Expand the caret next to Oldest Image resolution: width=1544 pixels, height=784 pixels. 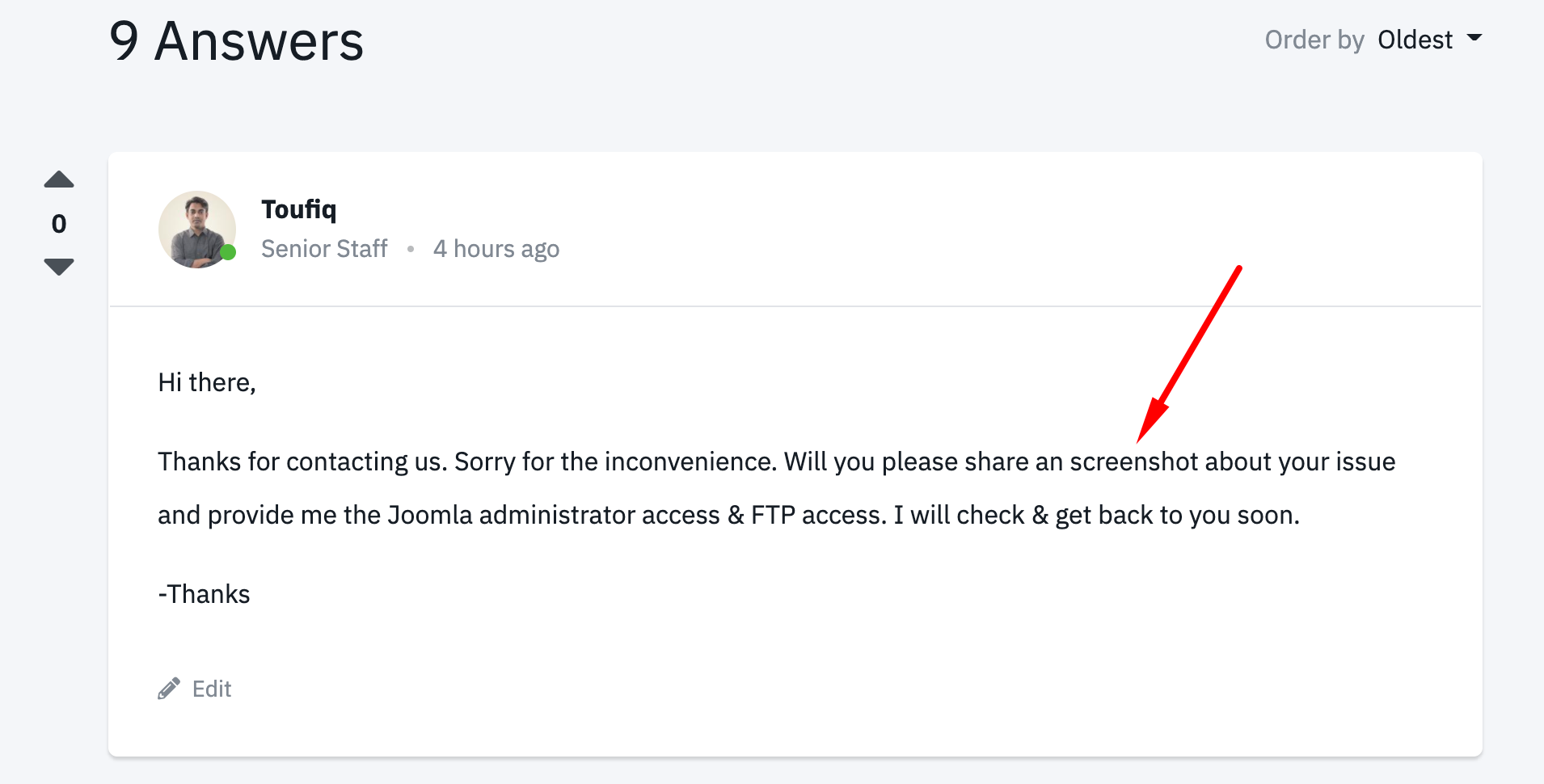click(x=1474, y=38)
